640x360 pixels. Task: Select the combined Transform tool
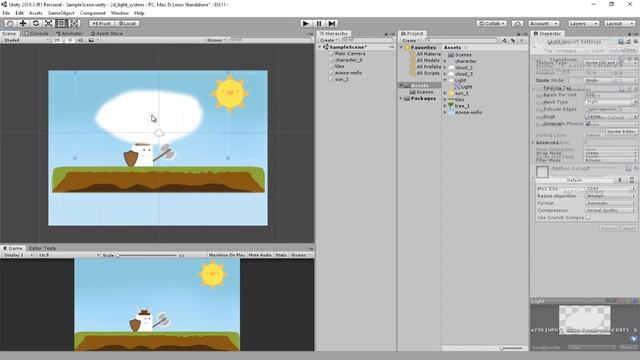74,23
